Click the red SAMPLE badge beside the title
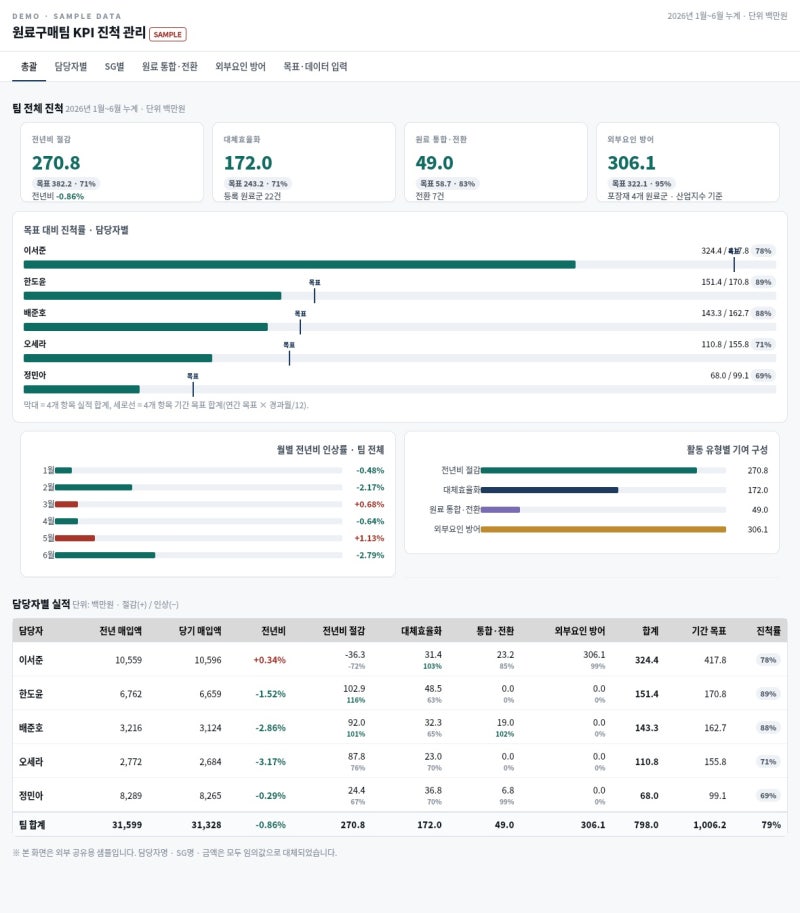800x913 pixels. 168,34
